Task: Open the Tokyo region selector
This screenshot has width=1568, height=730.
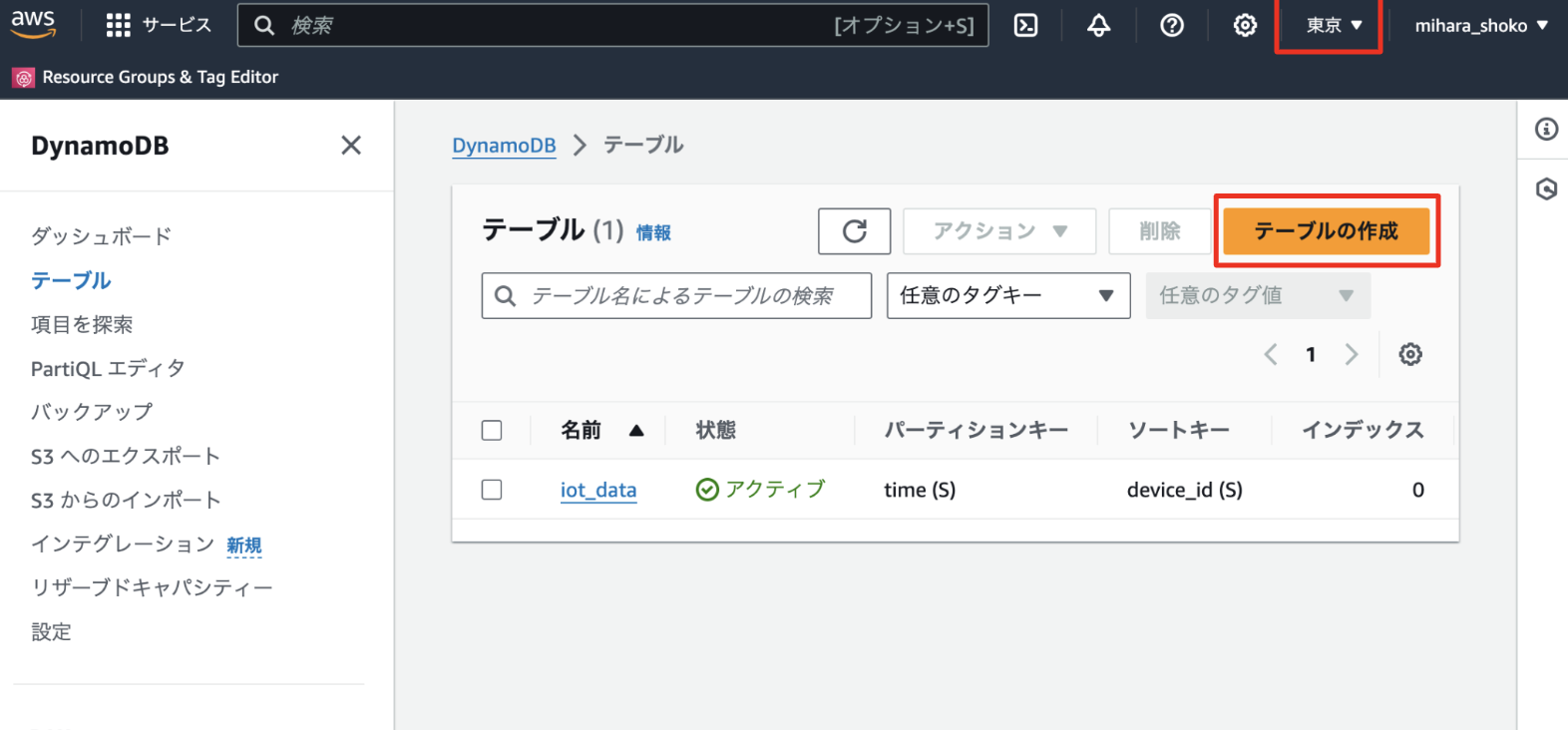Action: pyautogui.click(x=1335, y=25)
